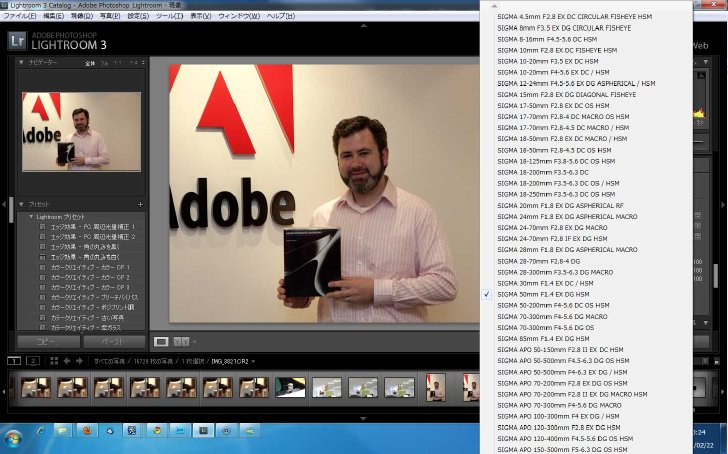Open Firefox from taskbar
Image resolution: width=728 pixels, height=454 pixels.
(87, 431)
